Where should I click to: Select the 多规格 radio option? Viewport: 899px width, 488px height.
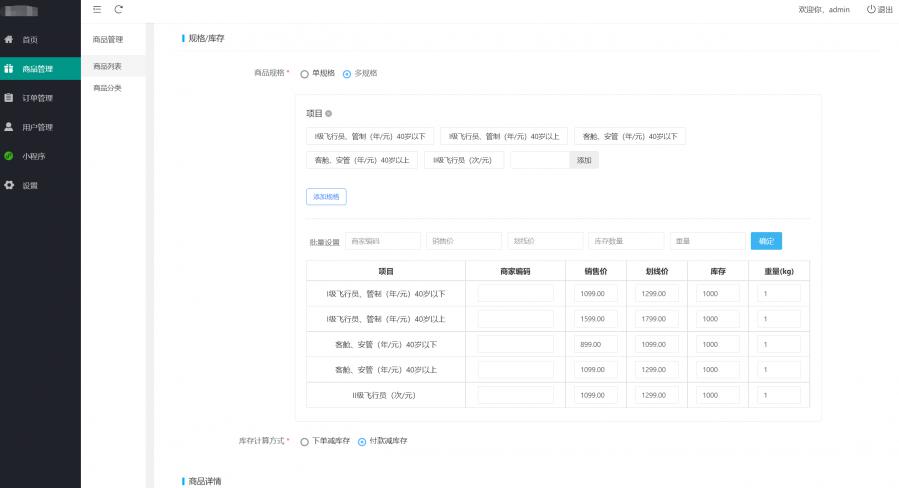pyautogui.click(x=347, y=73)
